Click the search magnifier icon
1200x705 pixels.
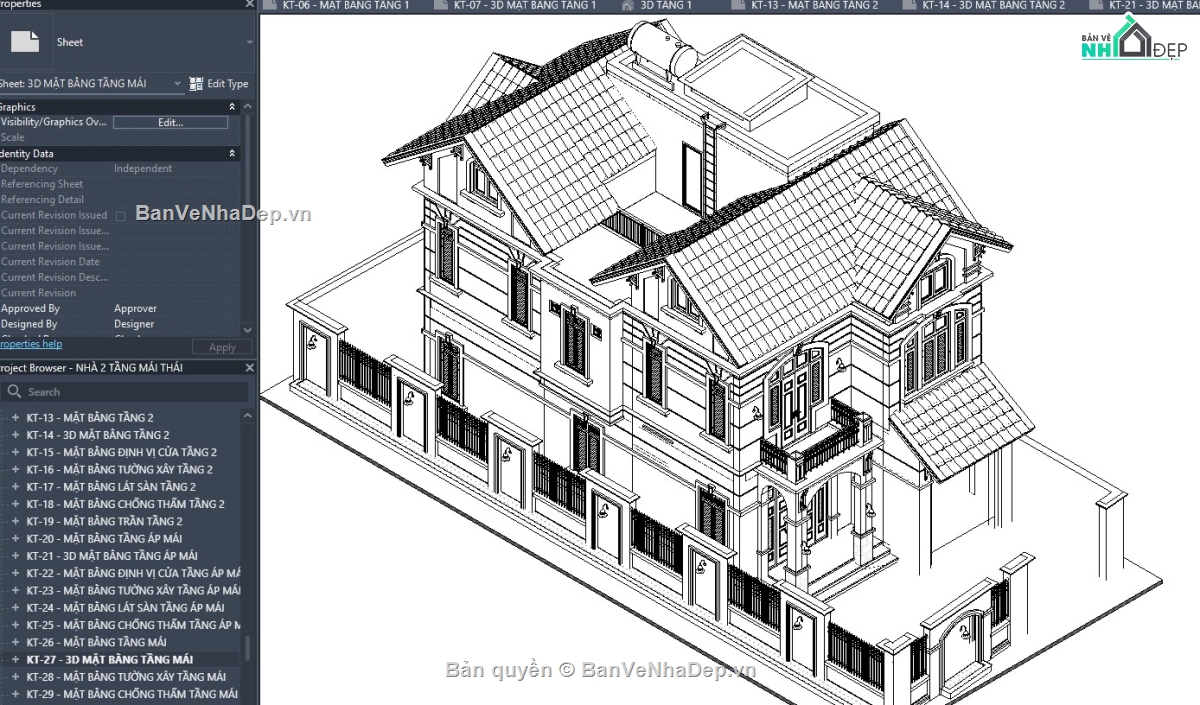14,392
